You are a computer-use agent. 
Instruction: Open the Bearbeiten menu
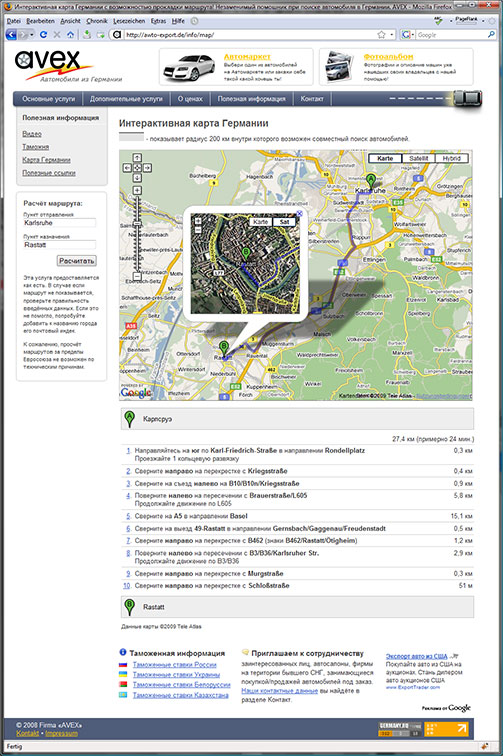click(x=41, y=21)
